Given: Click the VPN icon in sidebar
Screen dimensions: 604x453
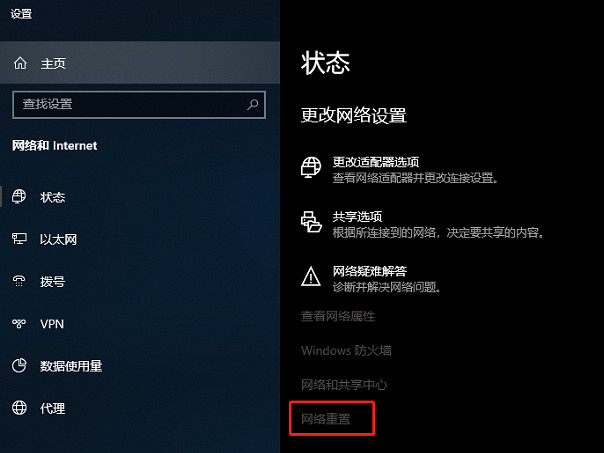Looking at the screenshot, I should pyautogui.click(x=19, y=324).
